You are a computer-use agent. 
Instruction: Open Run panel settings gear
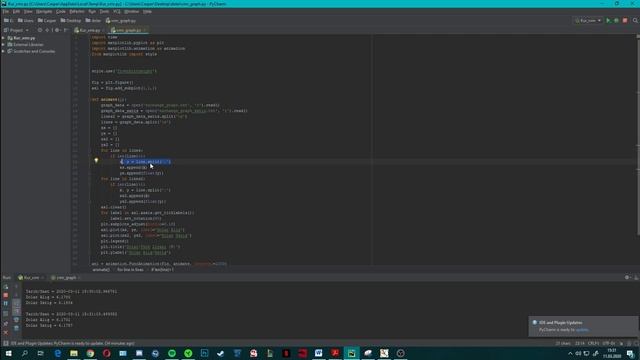(627, 278)
